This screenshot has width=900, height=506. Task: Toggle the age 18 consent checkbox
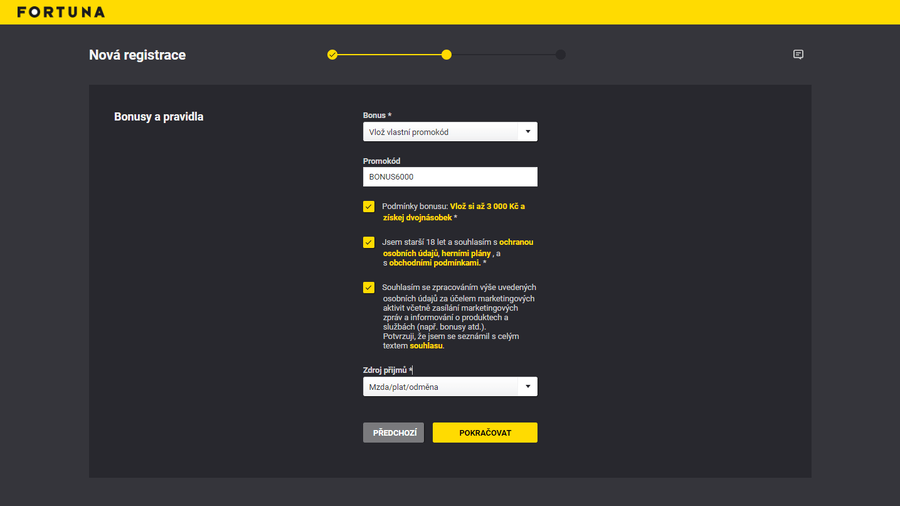coord(369,242)
